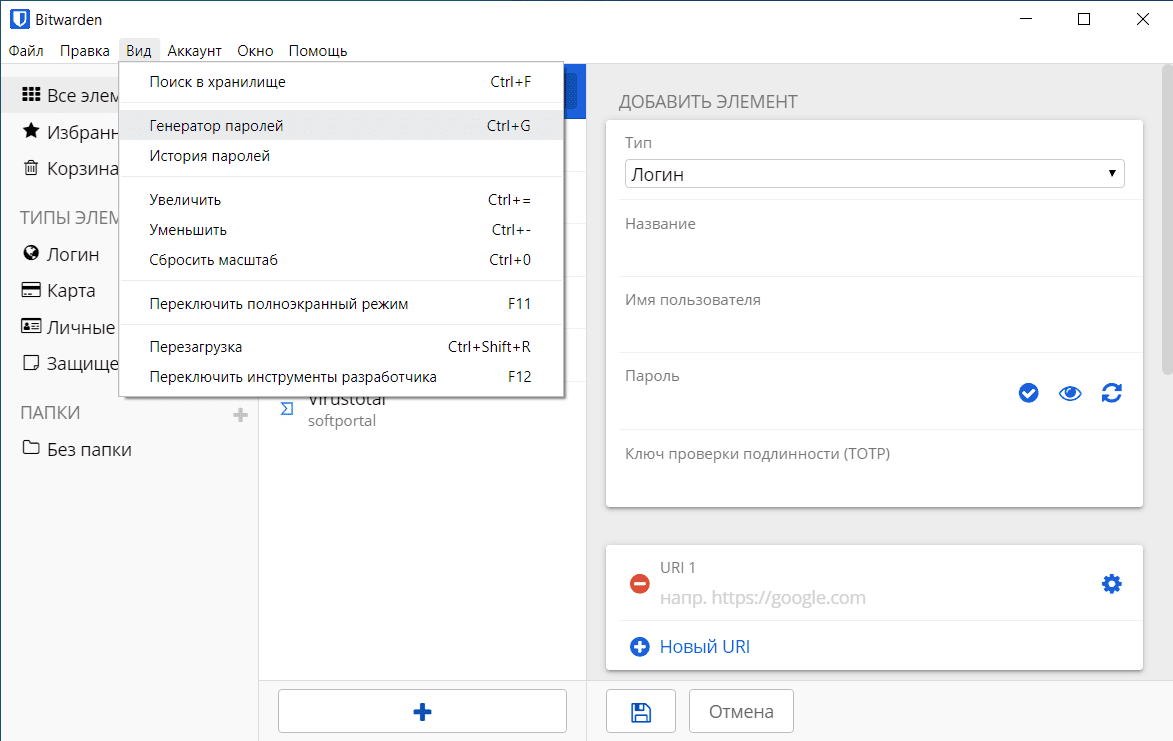Choose Уменьшить to zoom out
This screenshot has width=1173, height=741.
coord(341,230)
